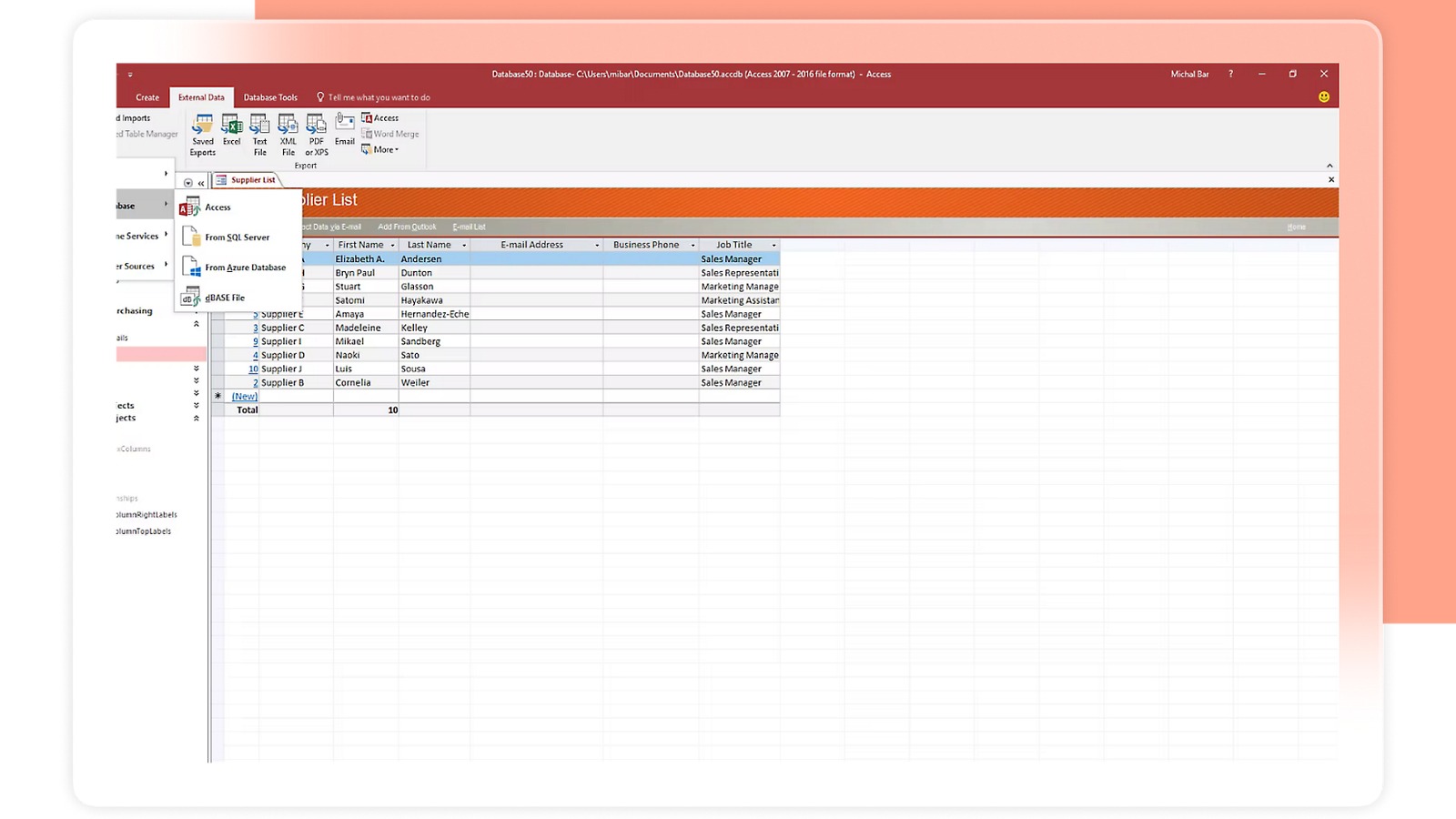Export to a Text File
1456x819 pixels.
pyautogui.click(x=260, y=134)
